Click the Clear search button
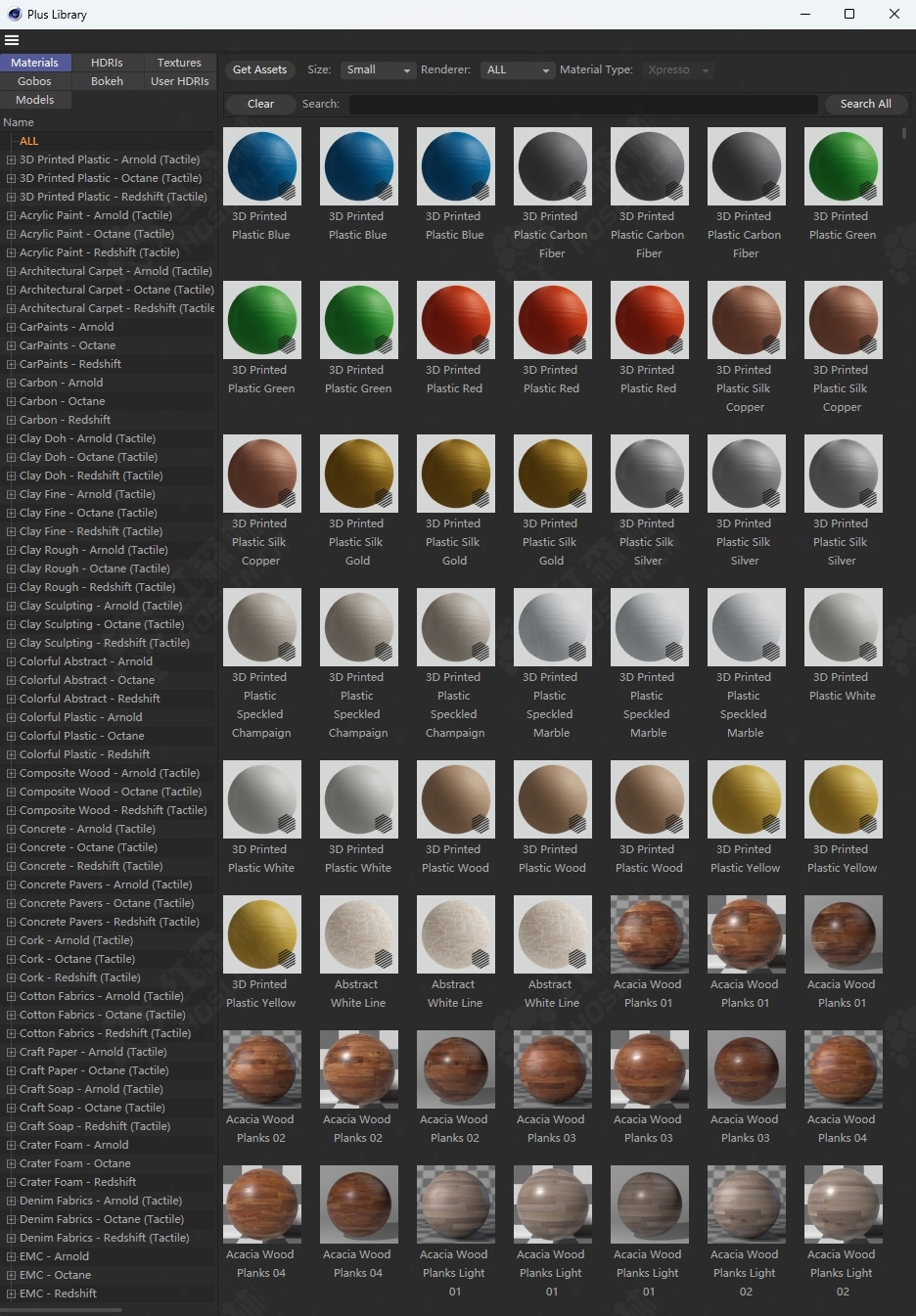The width and height of the screenshot is (916, 1316). pyautogui.click(x=260, y=104)
